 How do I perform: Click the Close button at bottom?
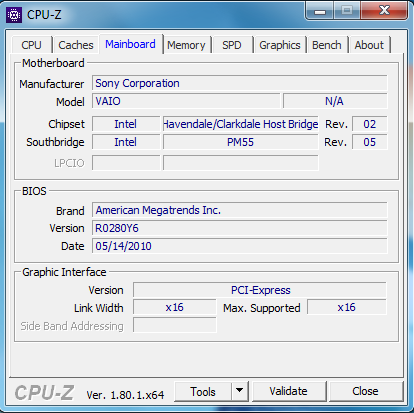point(366,391)
